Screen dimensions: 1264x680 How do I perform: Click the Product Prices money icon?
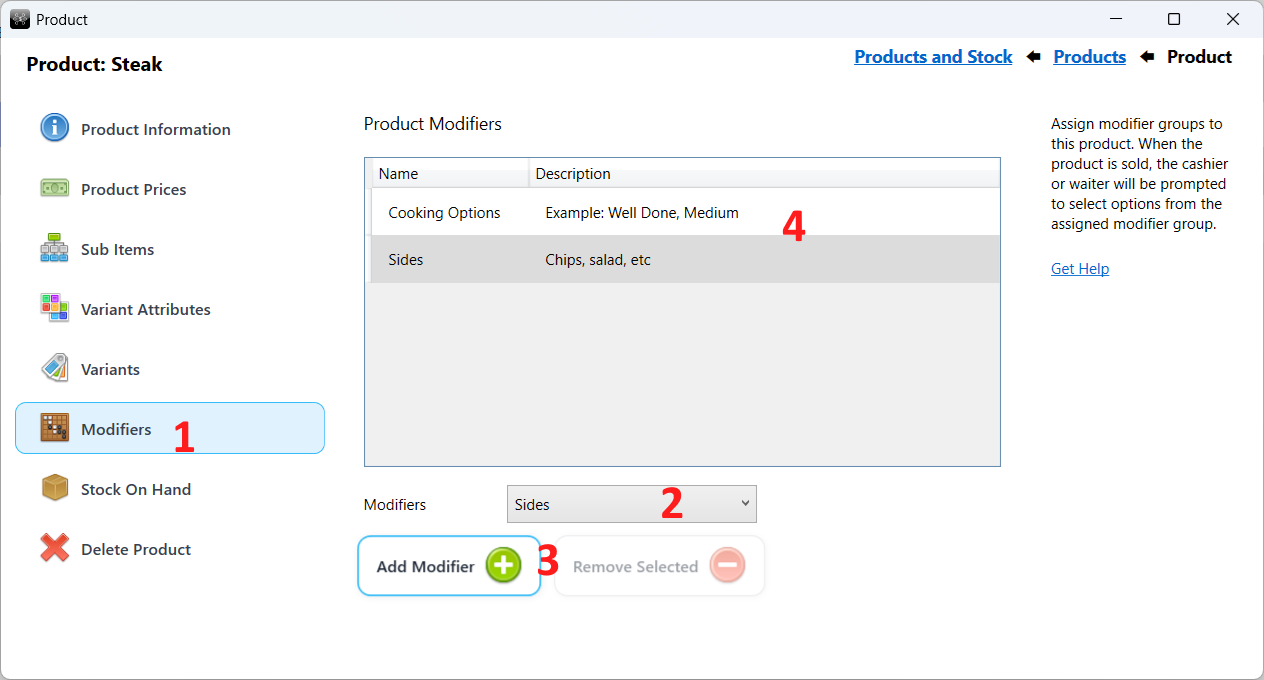point(54,188)
